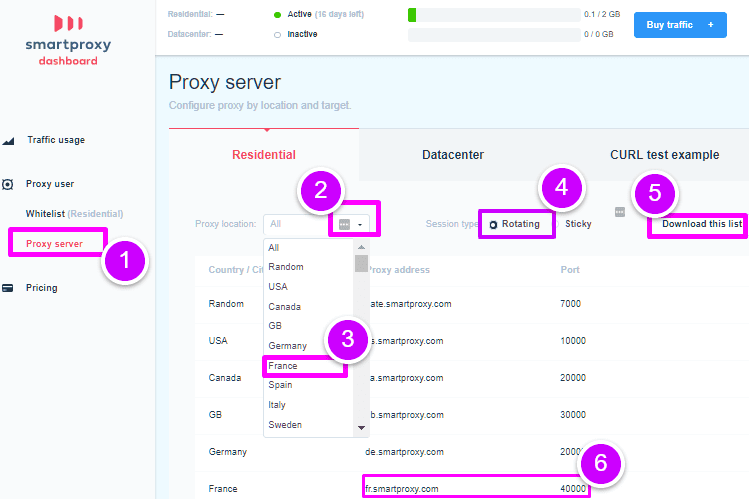This screenshot has height=499, width=749.
Task: Click the Buy traffic button
Action: point(680,25)
